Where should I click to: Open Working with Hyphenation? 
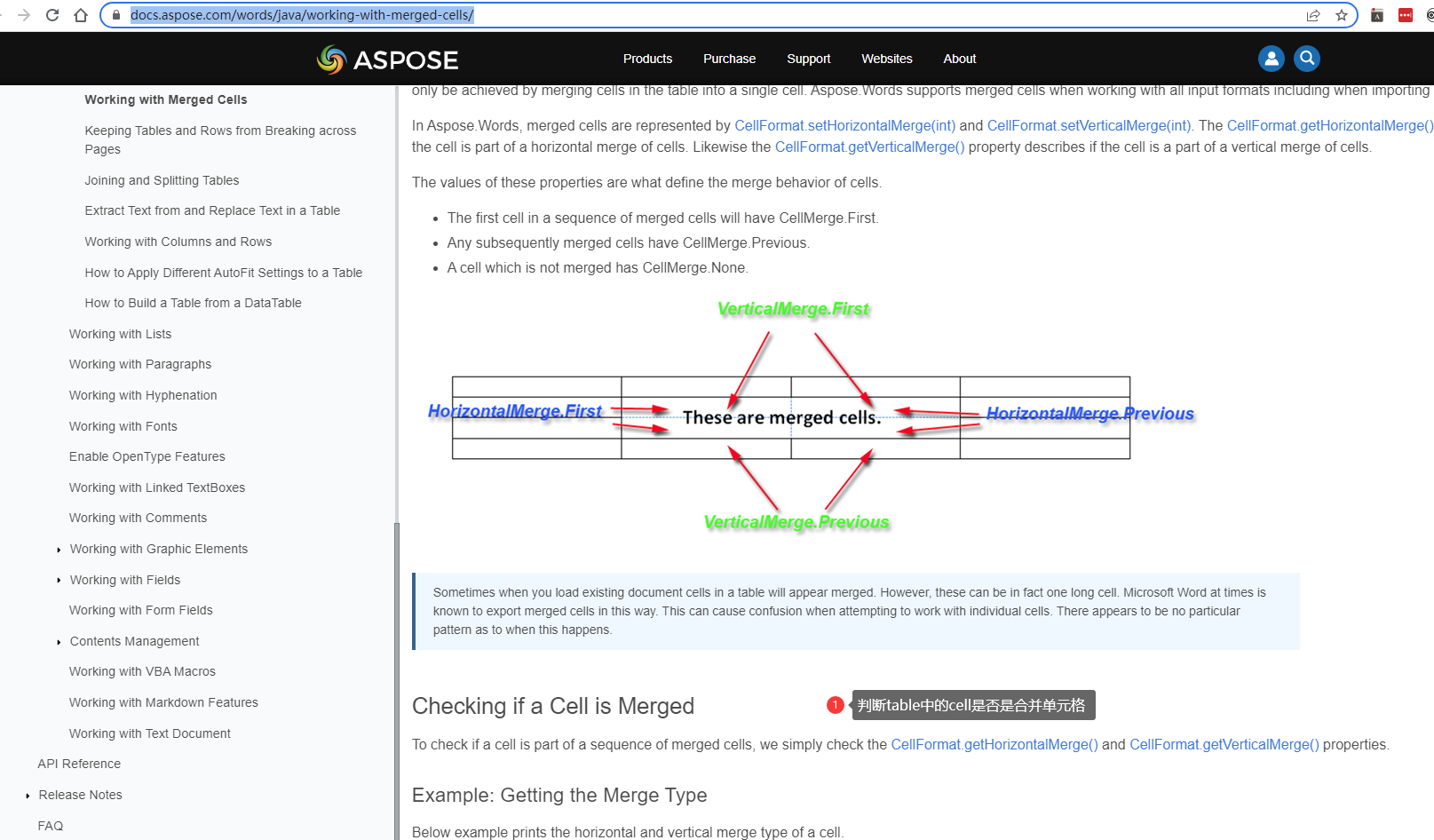143,395
